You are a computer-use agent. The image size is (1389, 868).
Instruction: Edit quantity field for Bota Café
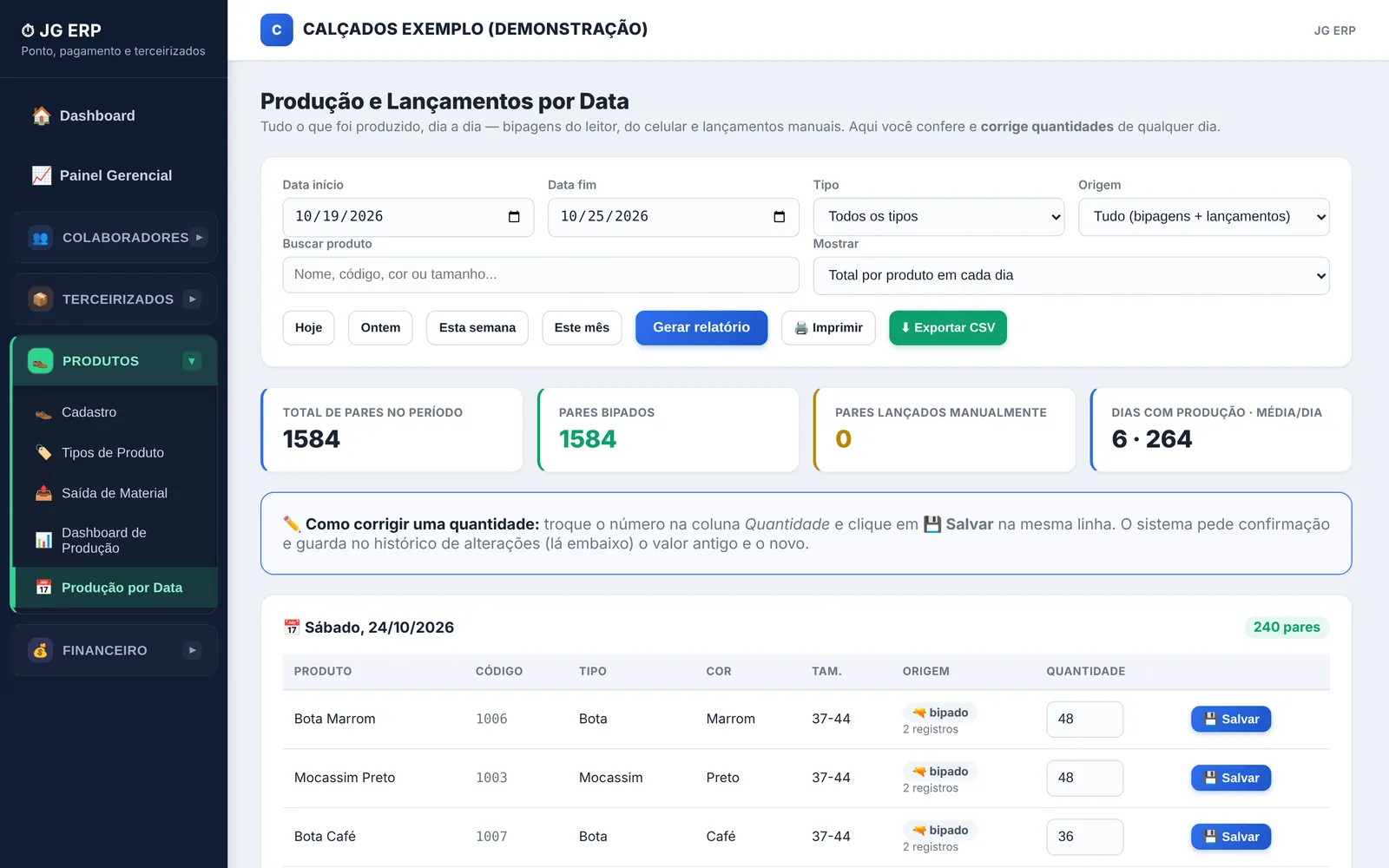(x=1085, y=837)
